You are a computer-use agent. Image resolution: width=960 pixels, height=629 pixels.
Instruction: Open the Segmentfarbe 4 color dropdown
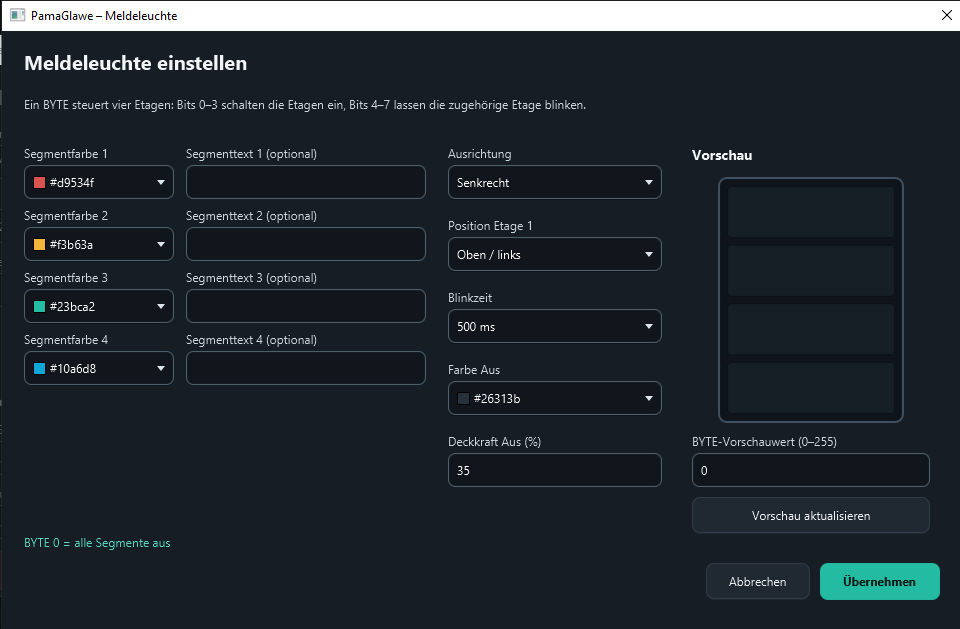coord(99,368)
